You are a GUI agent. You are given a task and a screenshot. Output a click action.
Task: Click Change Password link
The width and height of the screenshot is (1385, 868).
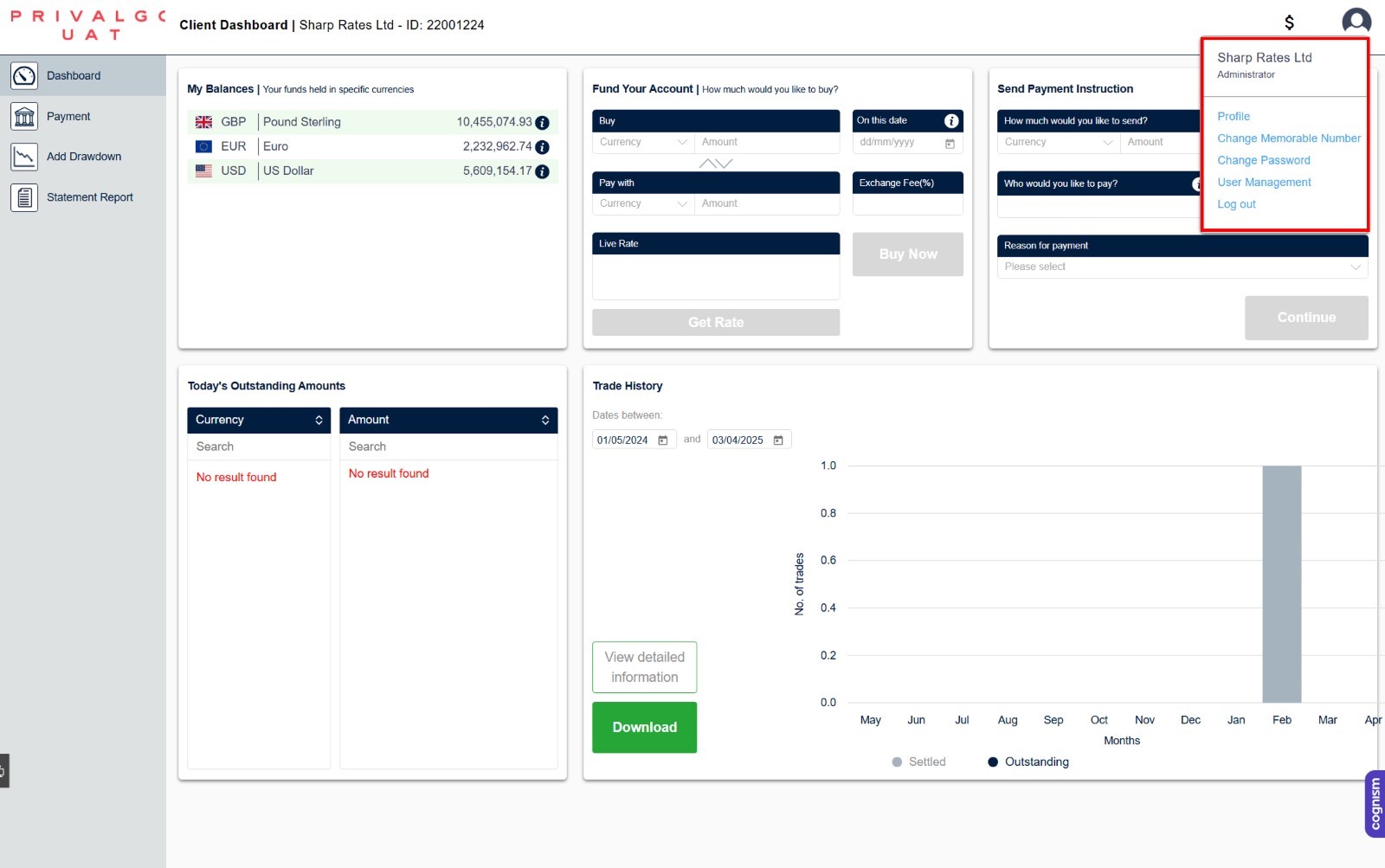[1263, 160]
